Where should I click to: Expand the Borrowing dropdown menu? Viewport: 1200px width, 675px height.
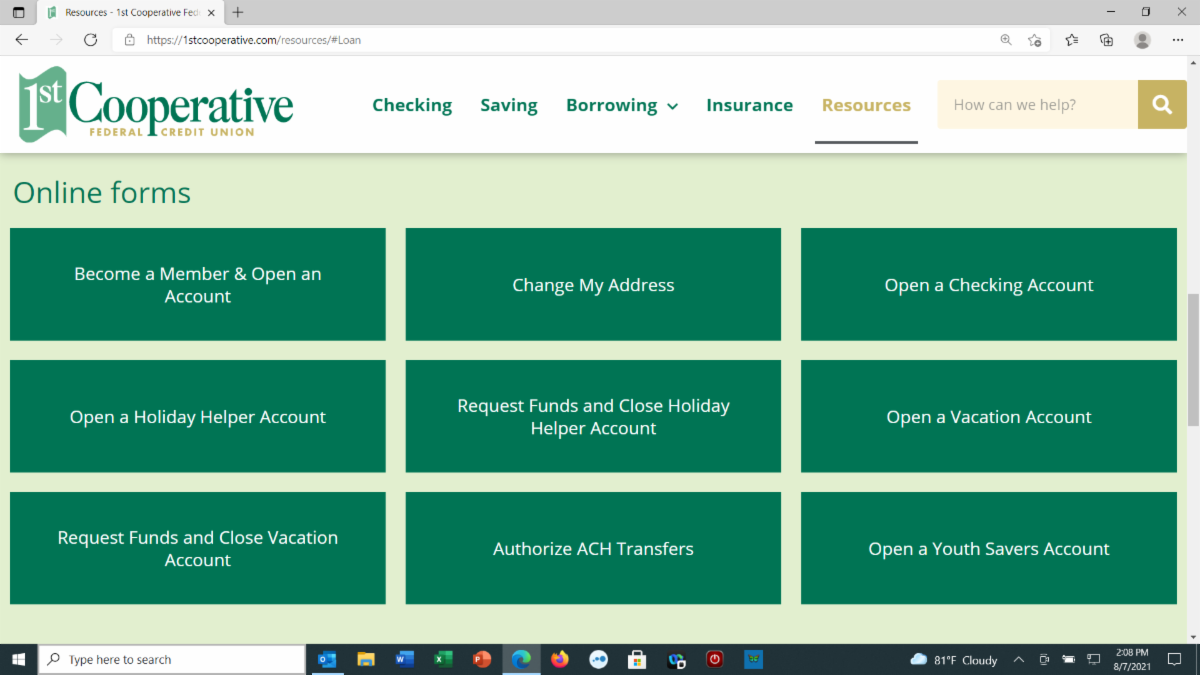[621, 105]
